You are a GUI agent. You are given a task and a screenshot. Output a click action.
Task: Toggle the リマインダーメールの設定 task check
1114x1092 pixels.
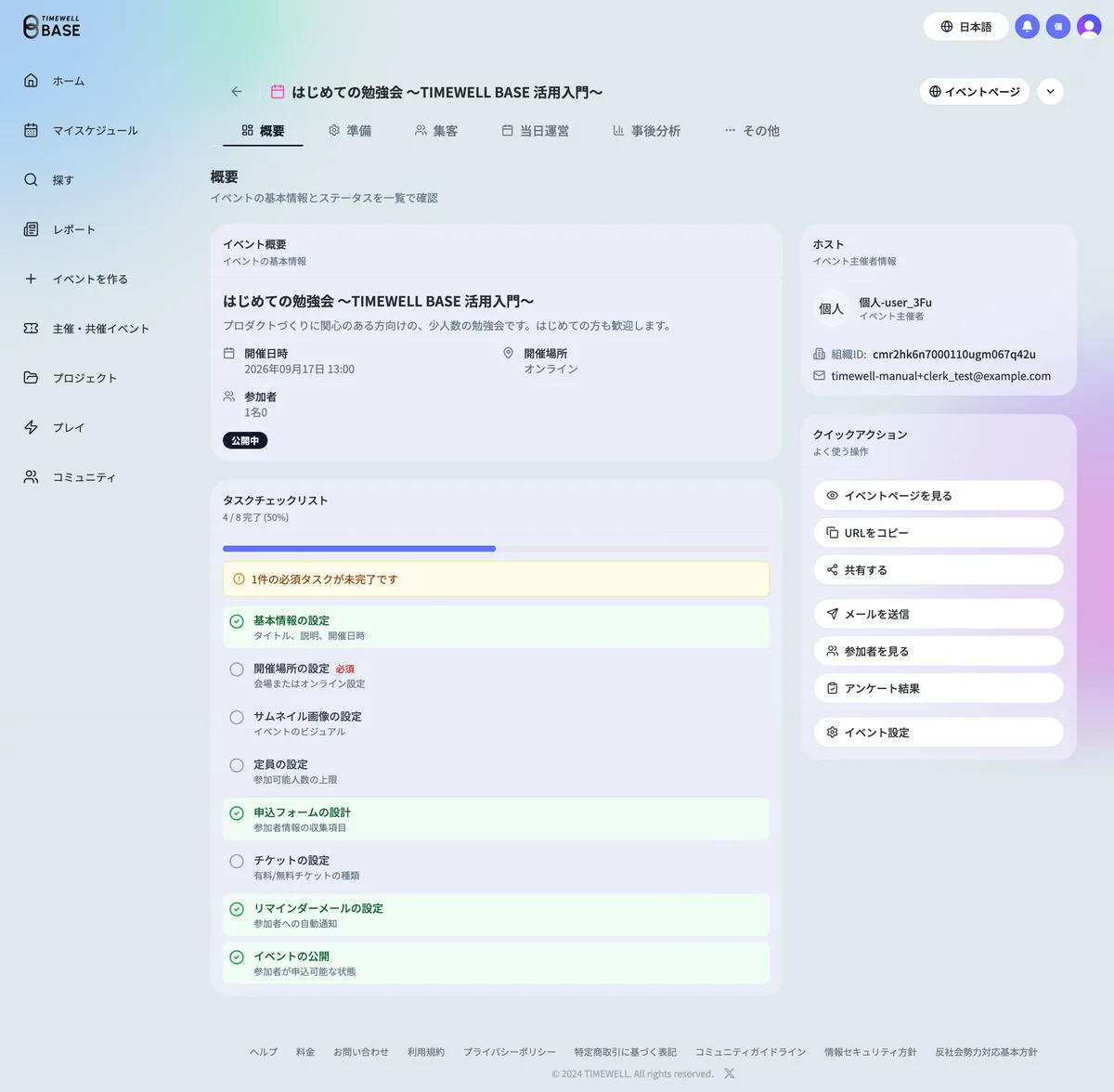tap(237, 909)
